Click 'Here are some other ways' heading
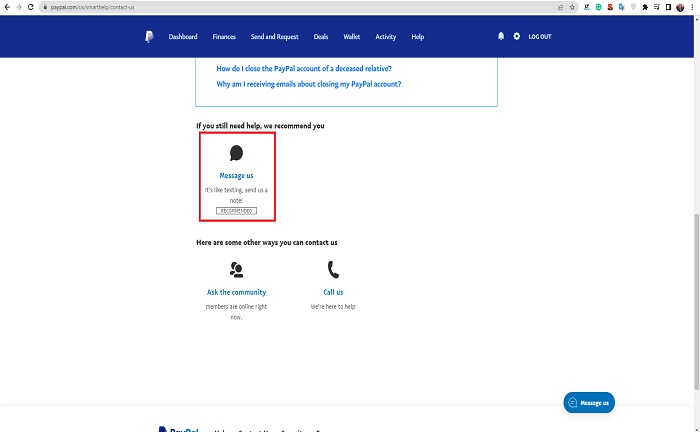The width and height of the screenshot is (700, 432). tap(267, 242)
